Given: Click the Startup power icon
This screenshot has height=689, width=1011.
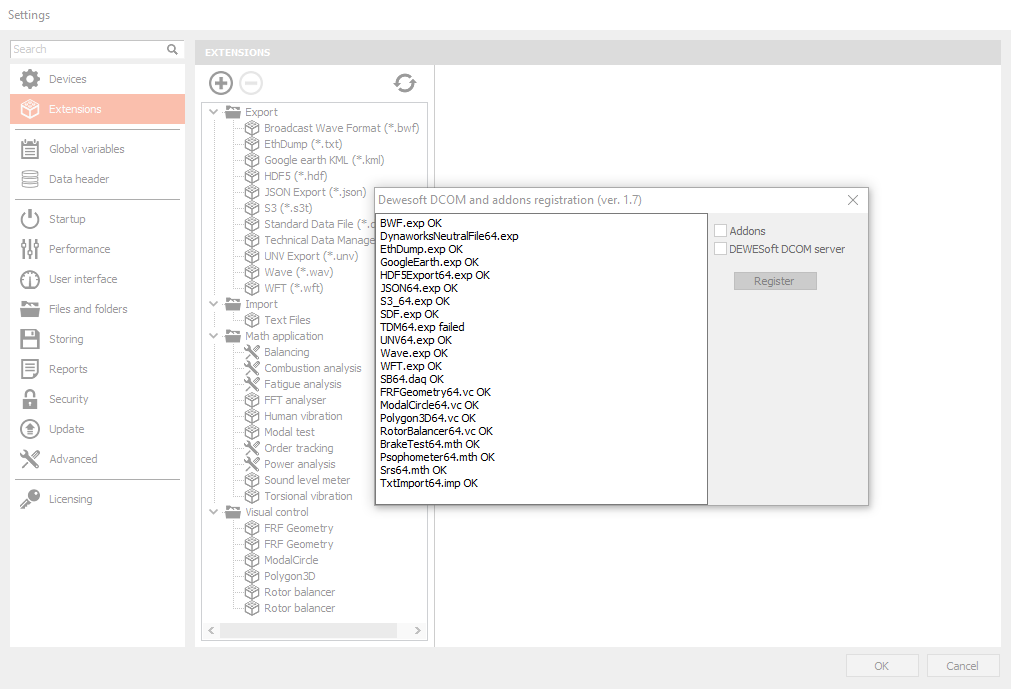Looking at the screenshot, I should pyautogui.click(x=30, y=219).
